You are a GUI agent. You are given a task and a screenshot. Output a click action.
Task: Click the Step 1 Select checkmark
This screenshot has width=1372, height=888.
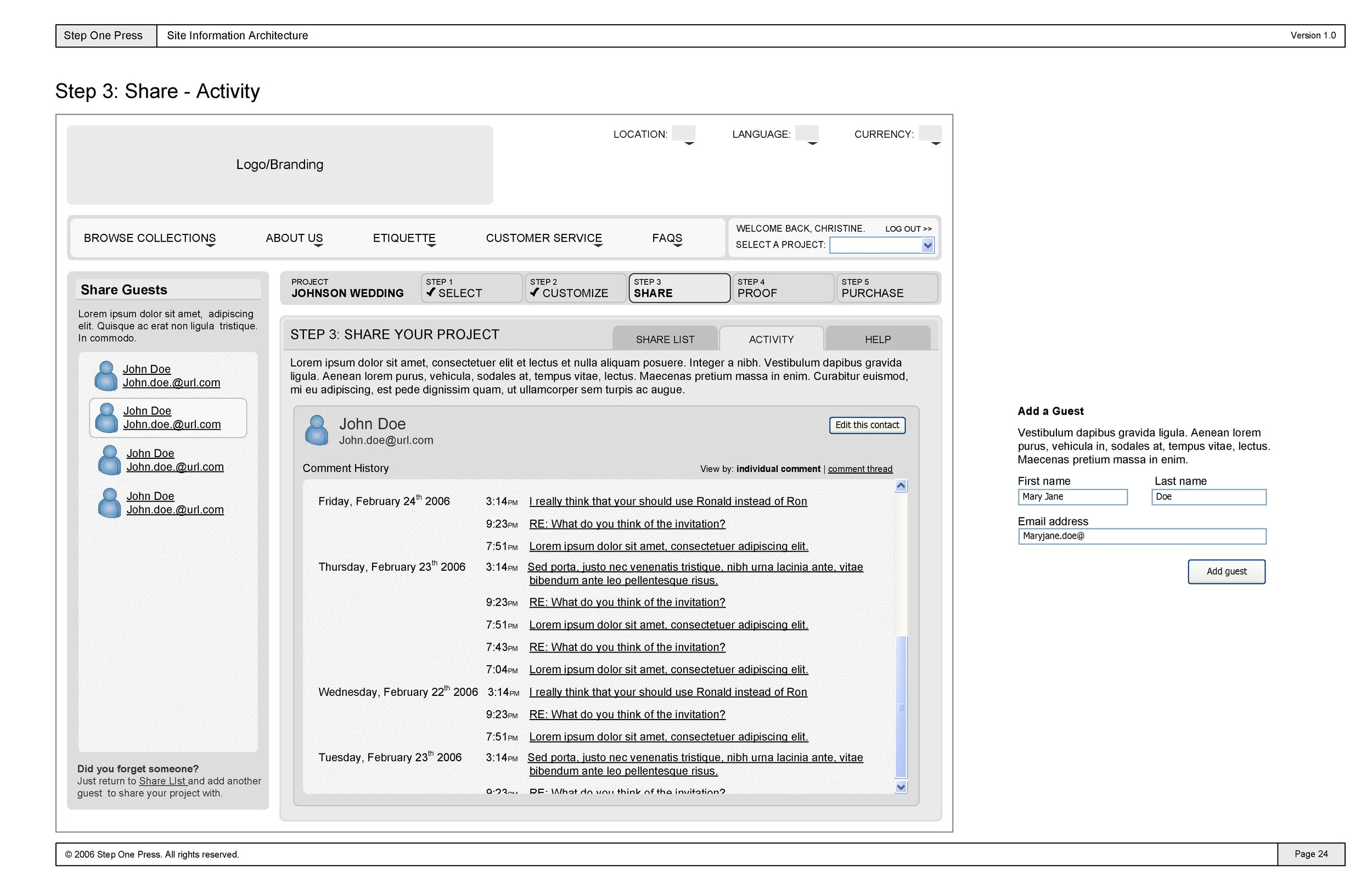coord(431,293)
